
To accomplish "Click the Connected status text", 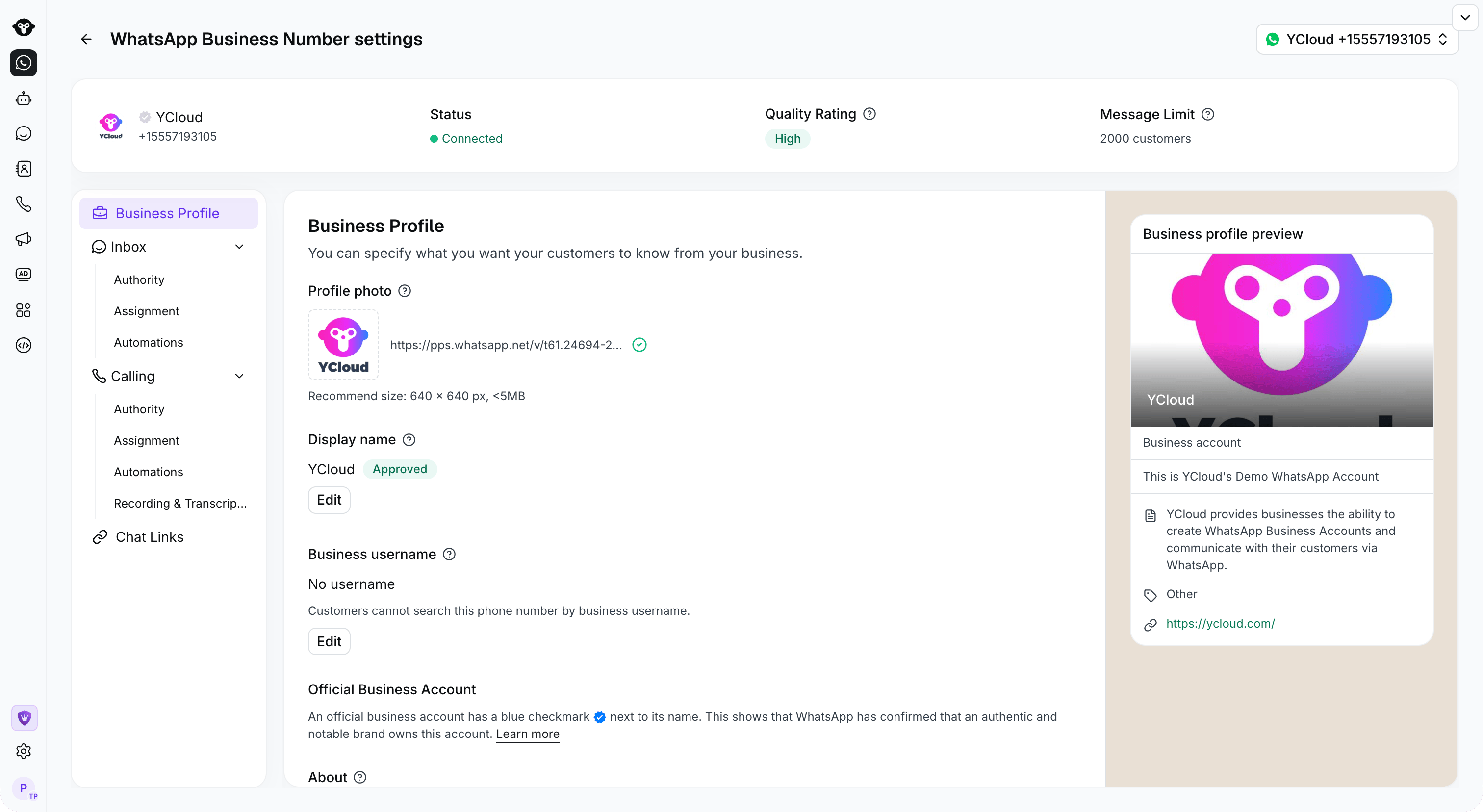I will tap(472, 139).
